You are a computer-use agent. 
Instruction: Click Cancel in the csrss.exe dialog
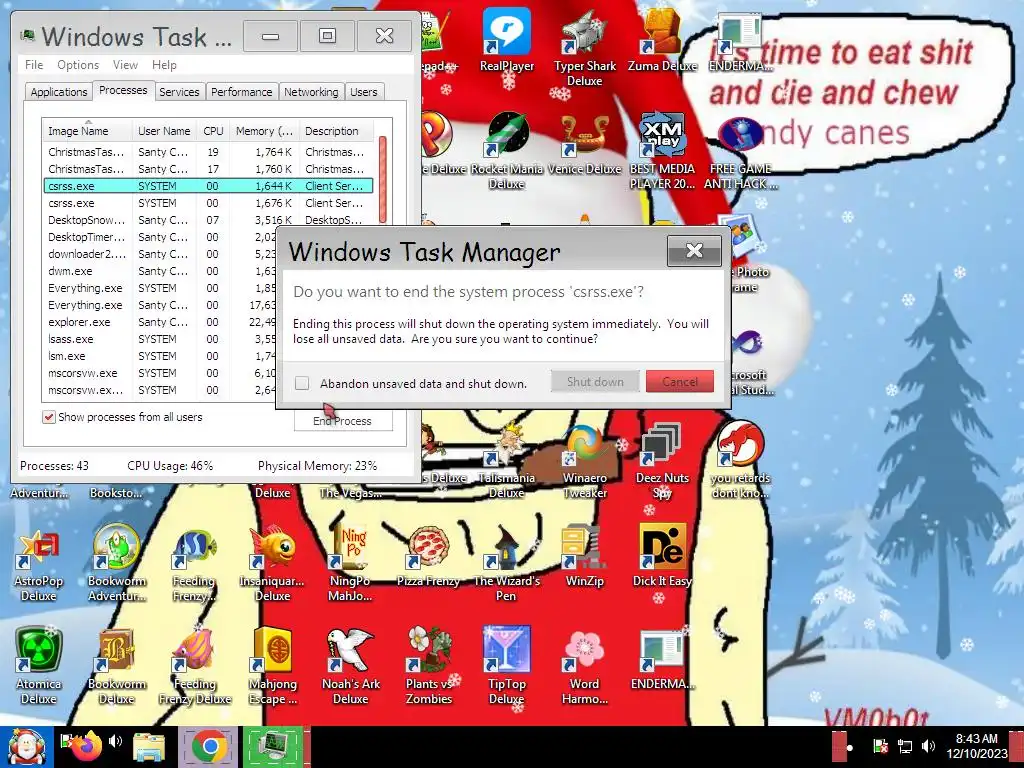click(x=680, y=382)
